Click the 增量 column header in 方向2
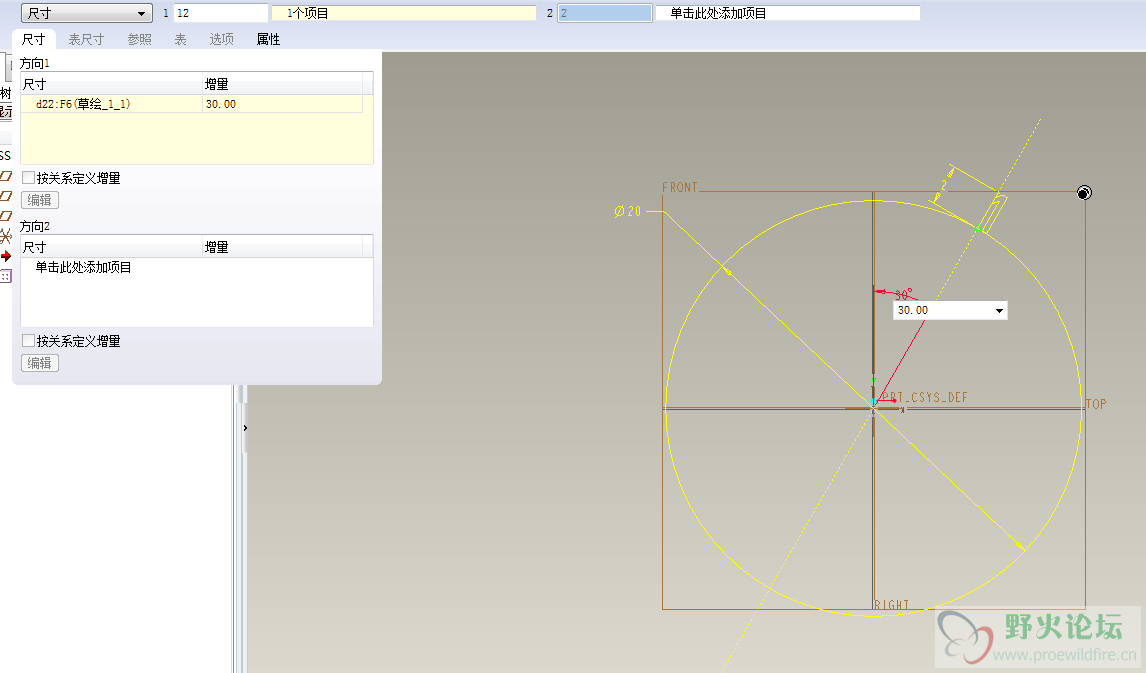1146x673 pixels. point(282,247)
